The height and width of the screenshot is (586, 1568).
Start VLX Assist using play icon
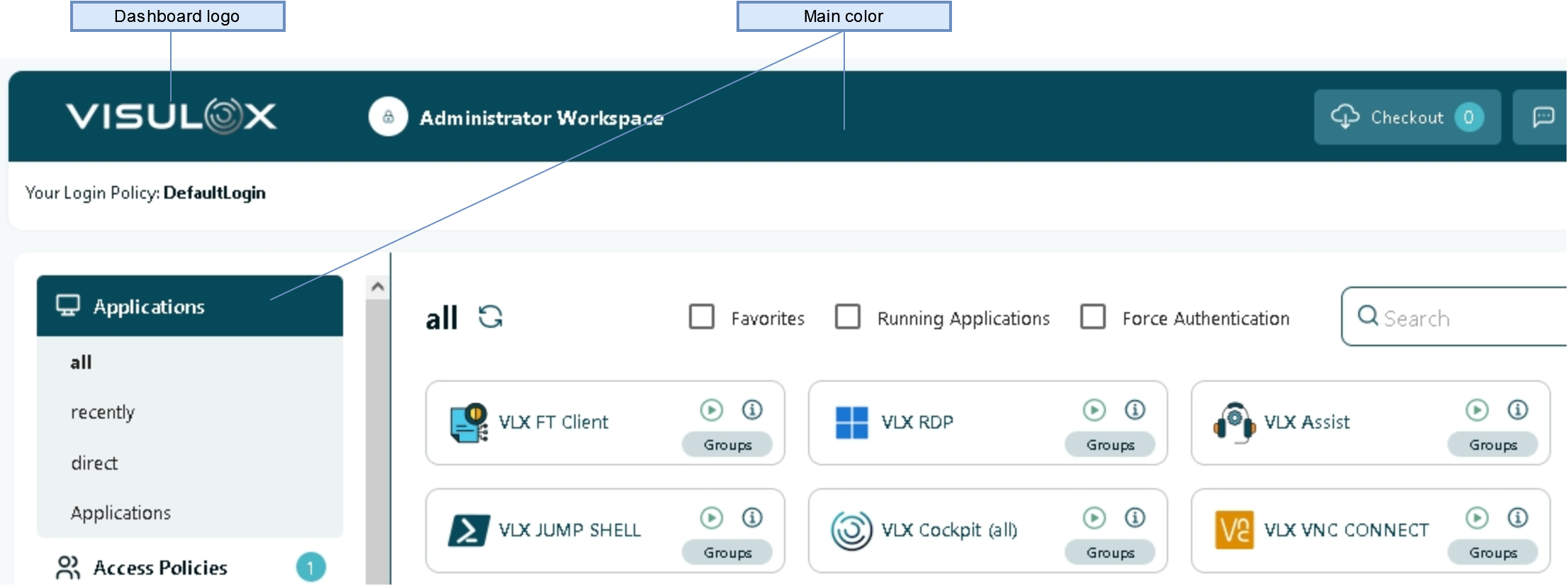pyautogui.click(x=1477, y=410)
